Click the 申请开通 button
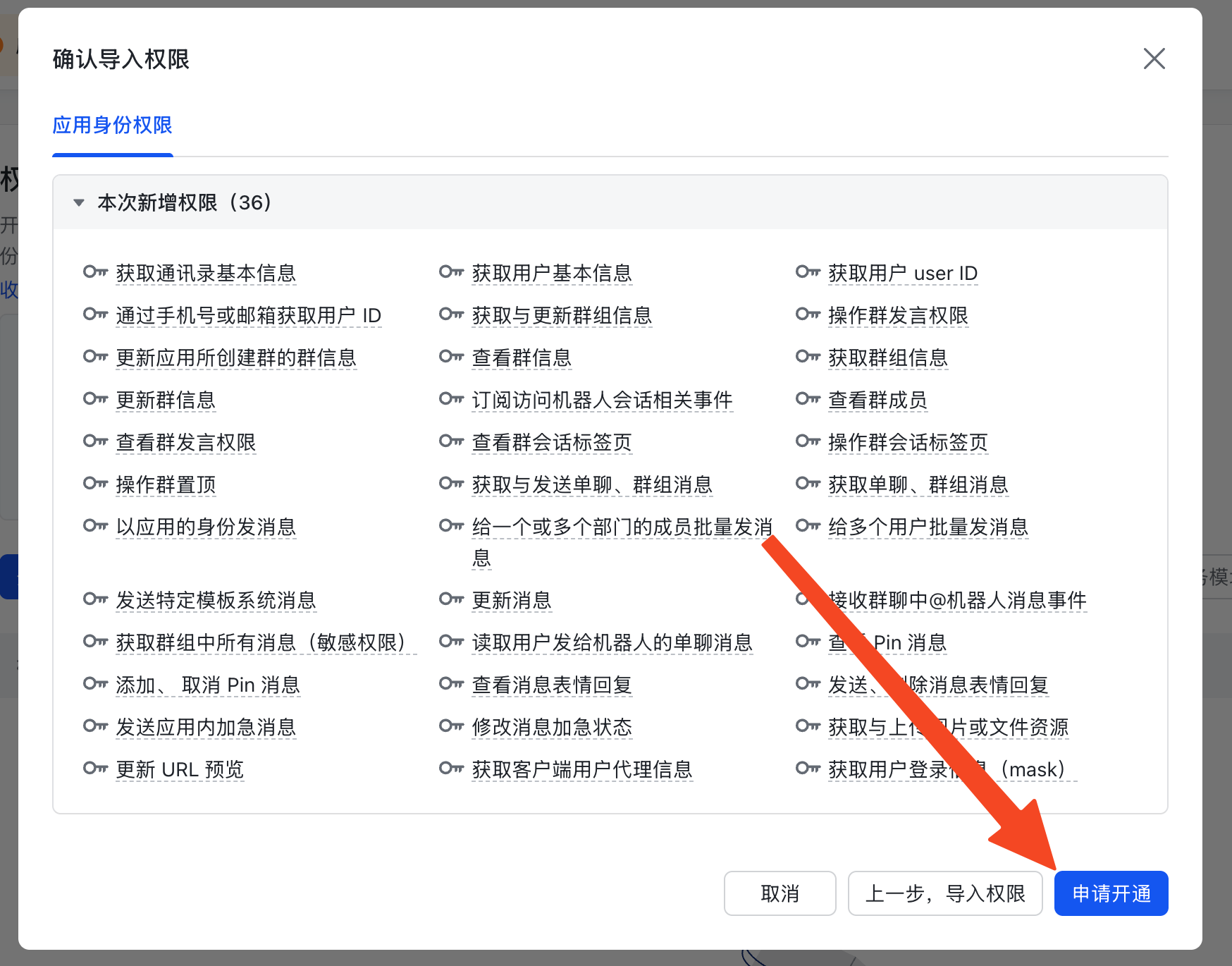This screenshot has height=966, width=1232. tap(1111, 893)
